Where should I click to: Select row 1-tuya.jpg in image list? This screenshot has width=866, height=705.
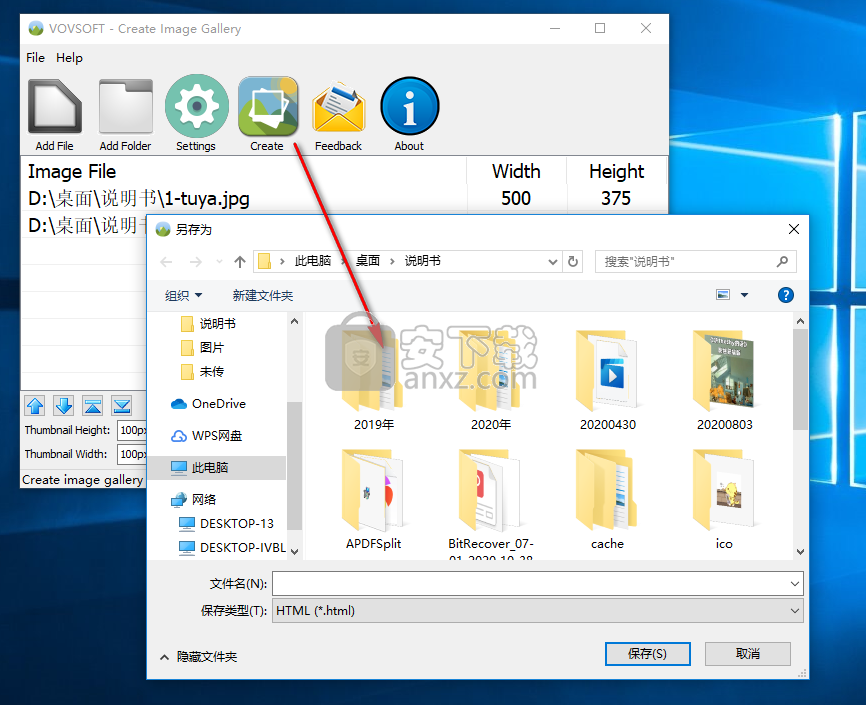[344, 198]
